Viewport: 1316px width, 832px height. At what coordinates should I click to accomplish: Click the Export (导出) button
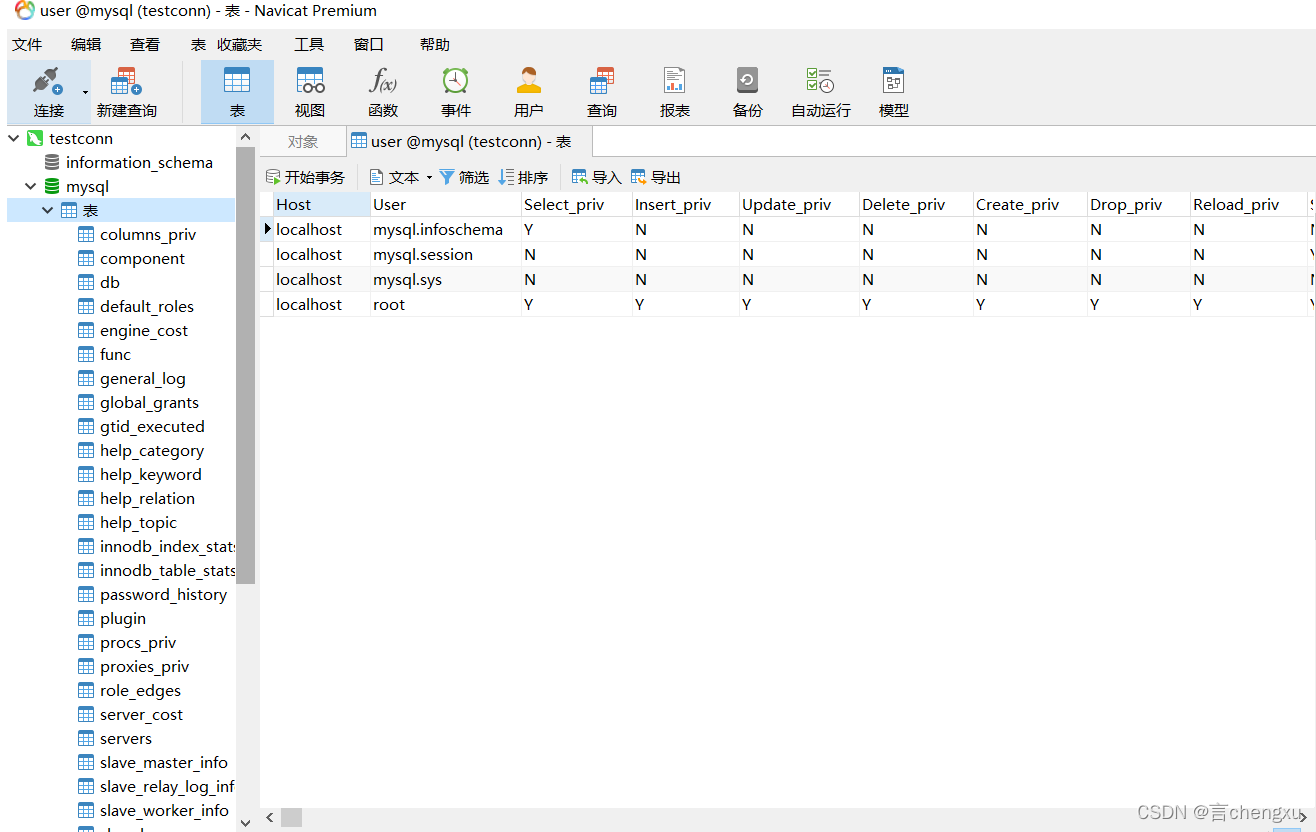(655, 177)
